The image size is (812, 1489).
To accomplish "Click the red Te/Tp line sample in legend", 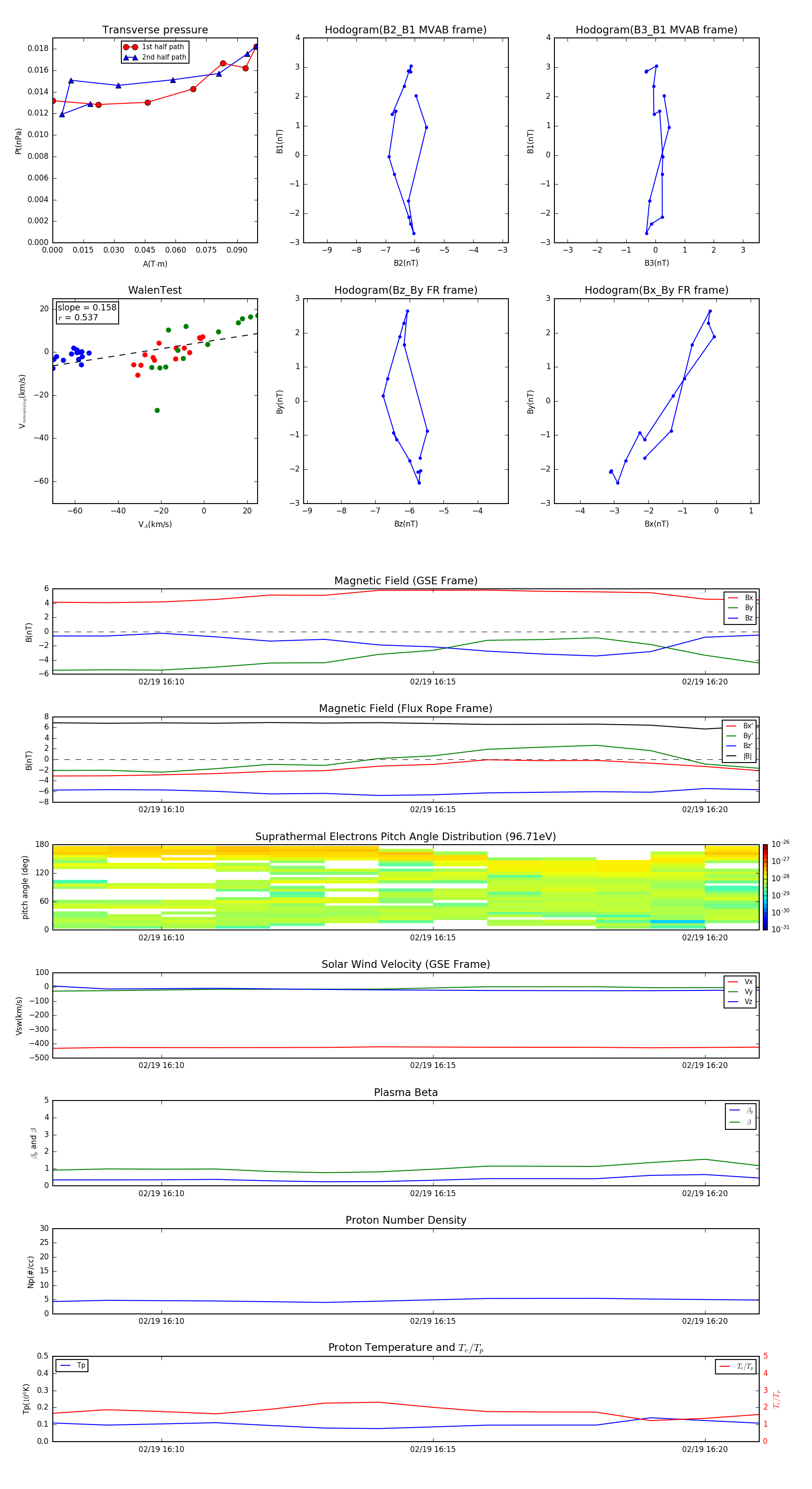I will coord(725,1366).
